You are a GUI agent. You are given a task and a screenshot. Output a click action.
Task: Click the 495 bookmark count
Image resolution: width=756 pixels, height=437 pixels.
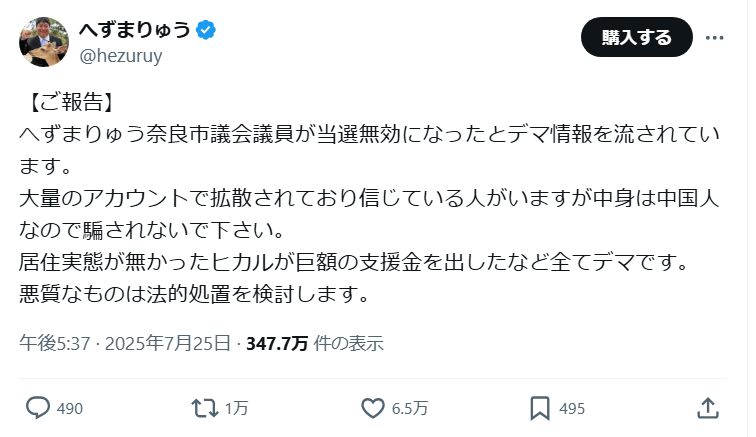(571, 409)
